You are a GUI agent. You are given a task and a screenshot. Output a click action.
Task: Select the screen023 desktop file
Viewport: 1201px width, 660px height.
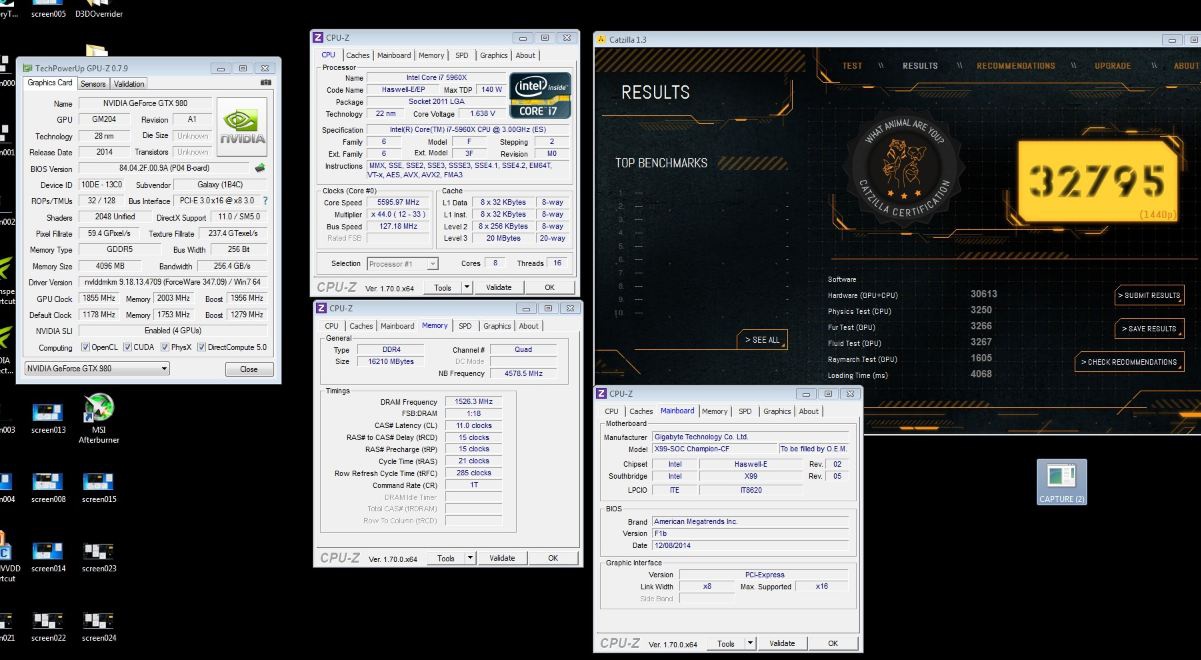(x=99, y=555)
